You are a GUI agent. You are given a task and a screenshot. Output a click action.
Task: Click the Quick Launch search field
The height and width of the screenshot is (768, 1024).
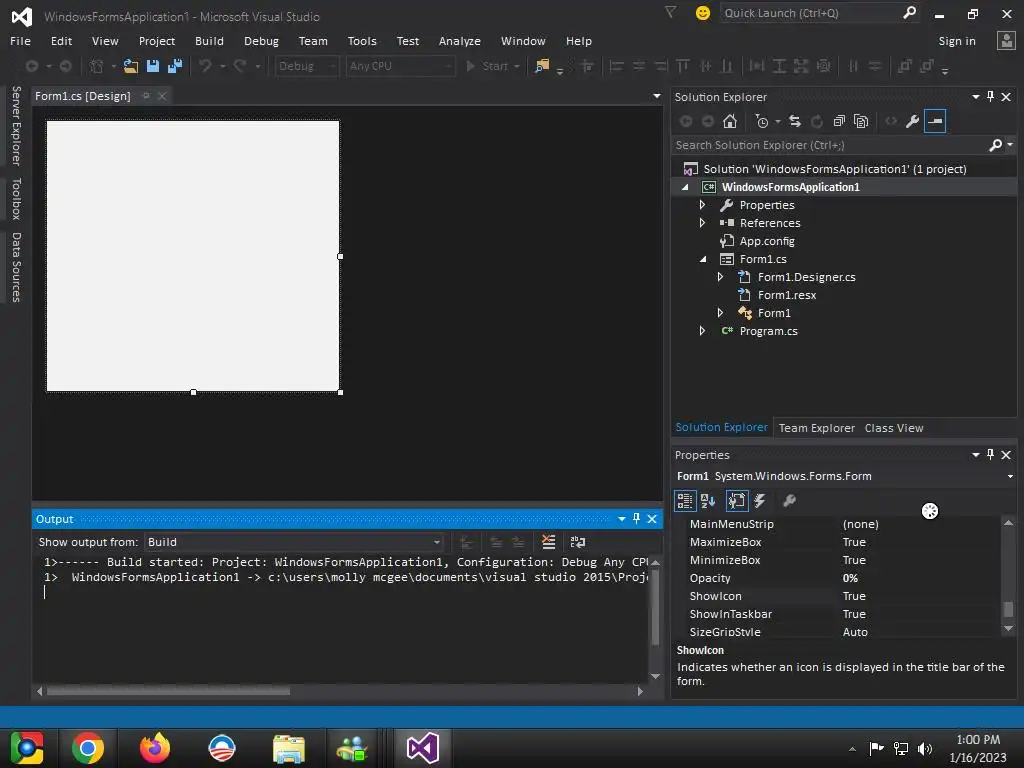point(812,13)
